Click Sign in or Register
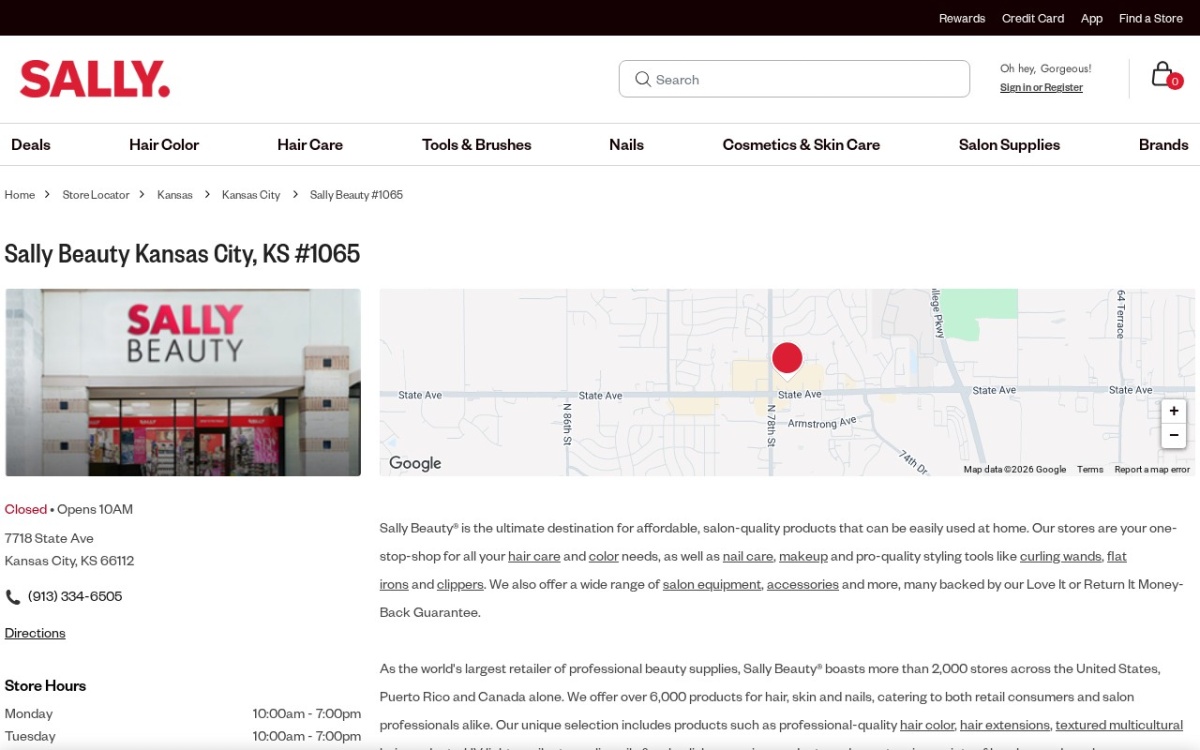Screen dimensions: 1200x750 (1041, 88)
